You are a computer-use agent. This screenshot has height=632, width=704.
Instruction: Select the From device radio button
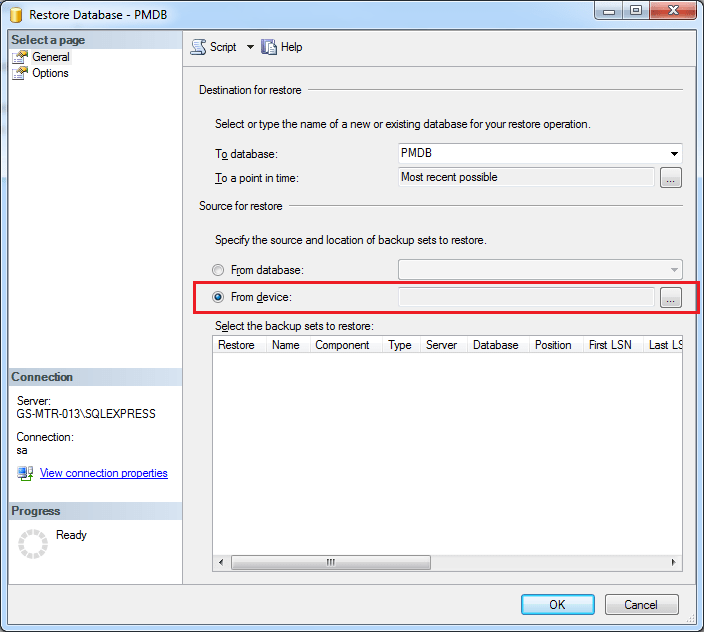click(x=218, y=297)
